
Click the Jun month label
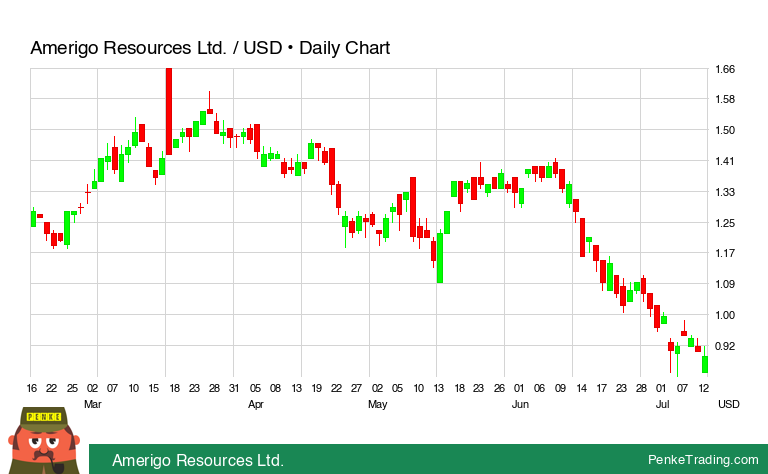coord(520,404)
